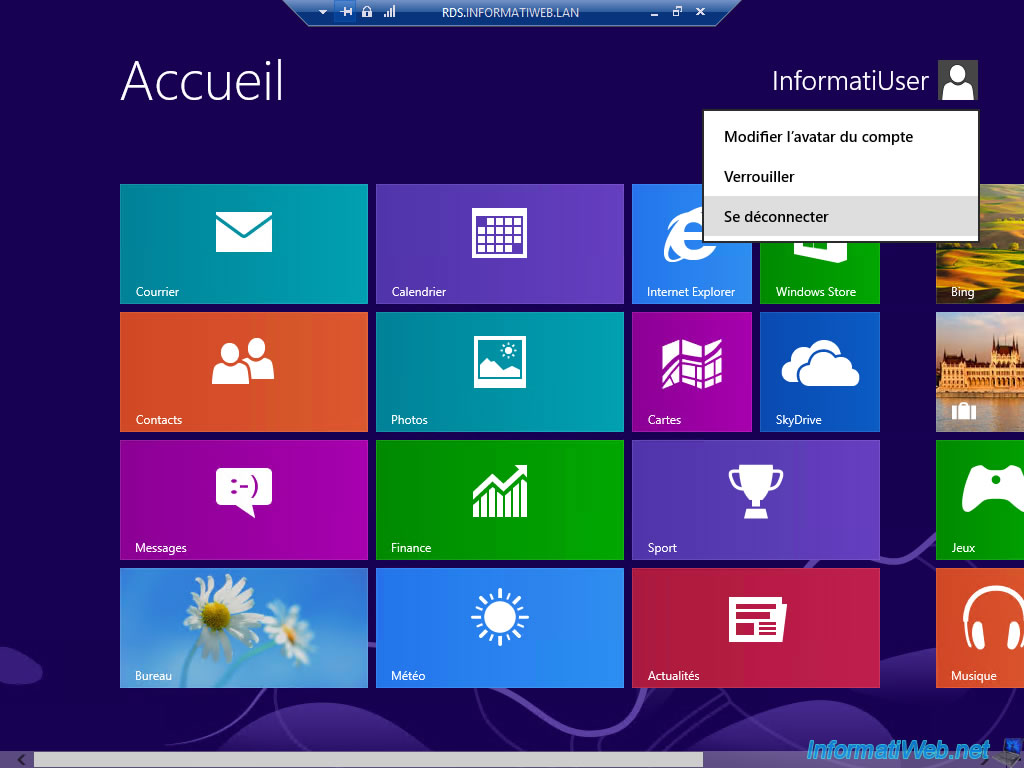
Task: Open the Bureau desktop tile
Action: (244, 628)
